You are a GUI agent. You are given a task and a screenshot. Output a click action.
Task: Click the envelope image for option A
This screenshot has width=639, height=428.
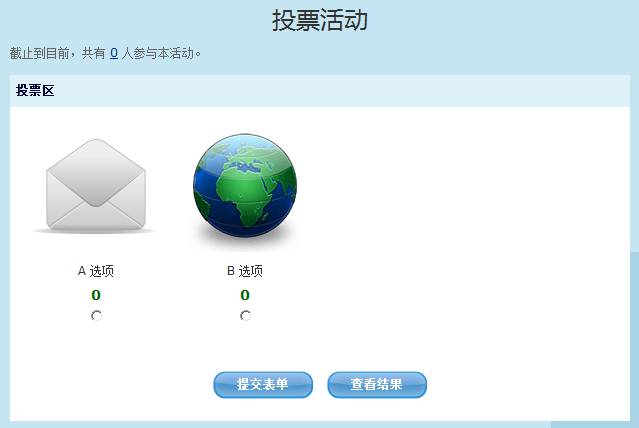point(96,186)
